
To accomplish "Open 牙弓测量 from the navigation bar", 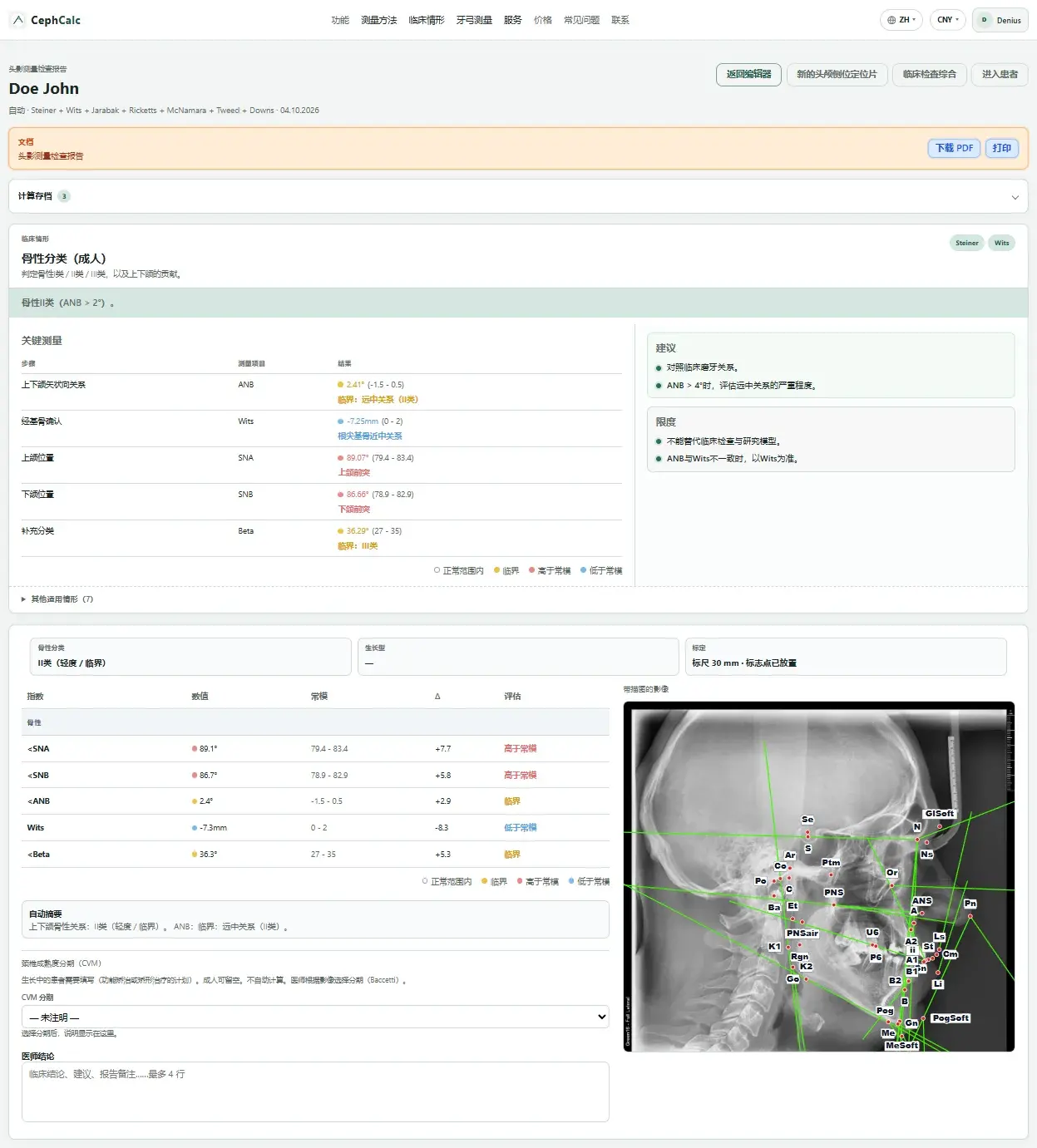I will coord(474,20).
